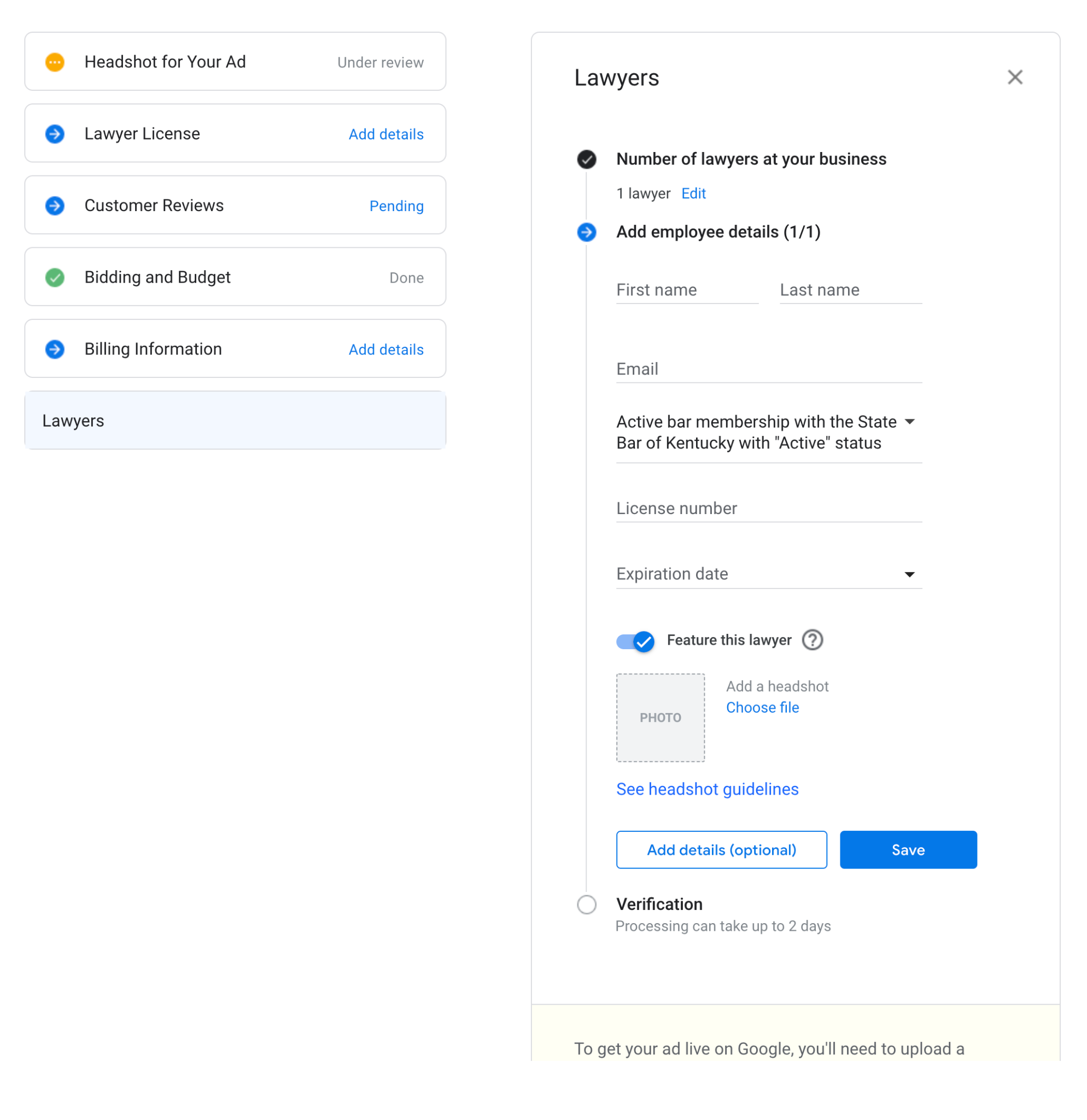Click the black checkmark step icon for Number of lawyers
Viewport: 1087px width, 1120px height.
point(587,159)
